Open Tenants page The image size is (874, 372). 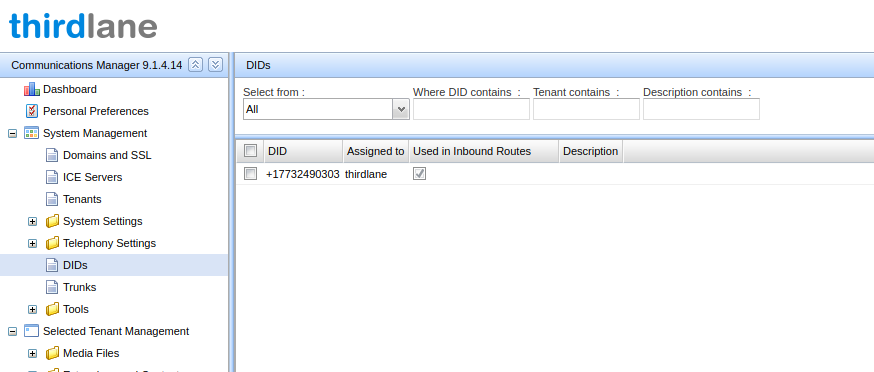click(x=82, y=199)
